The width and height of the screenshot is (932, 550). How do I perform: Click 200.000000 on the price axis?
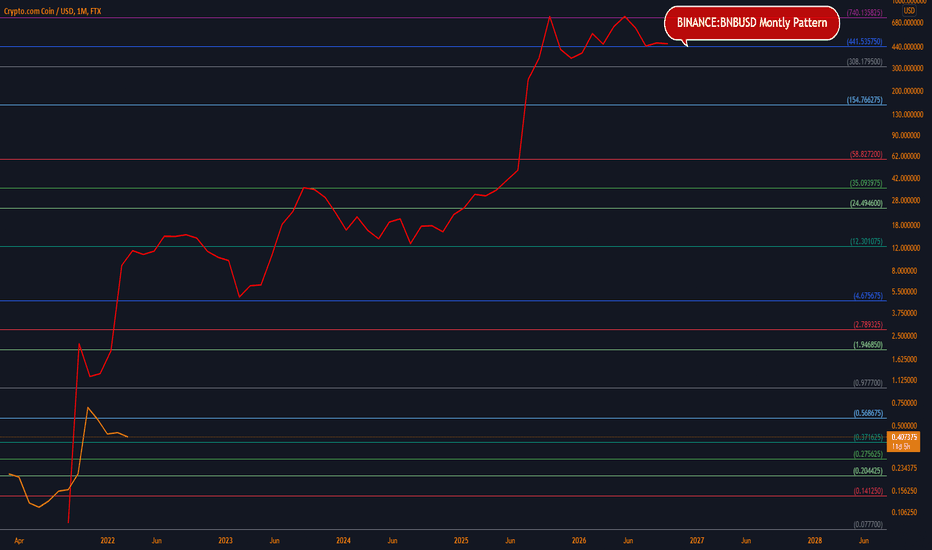(x=908, y=91)
